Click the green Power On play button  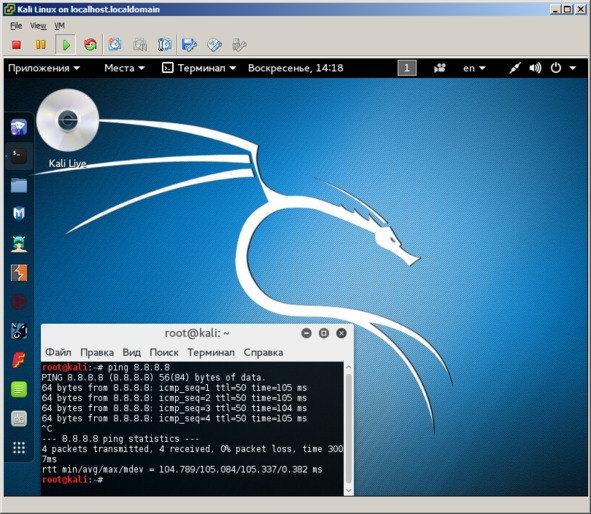point(66,45)
